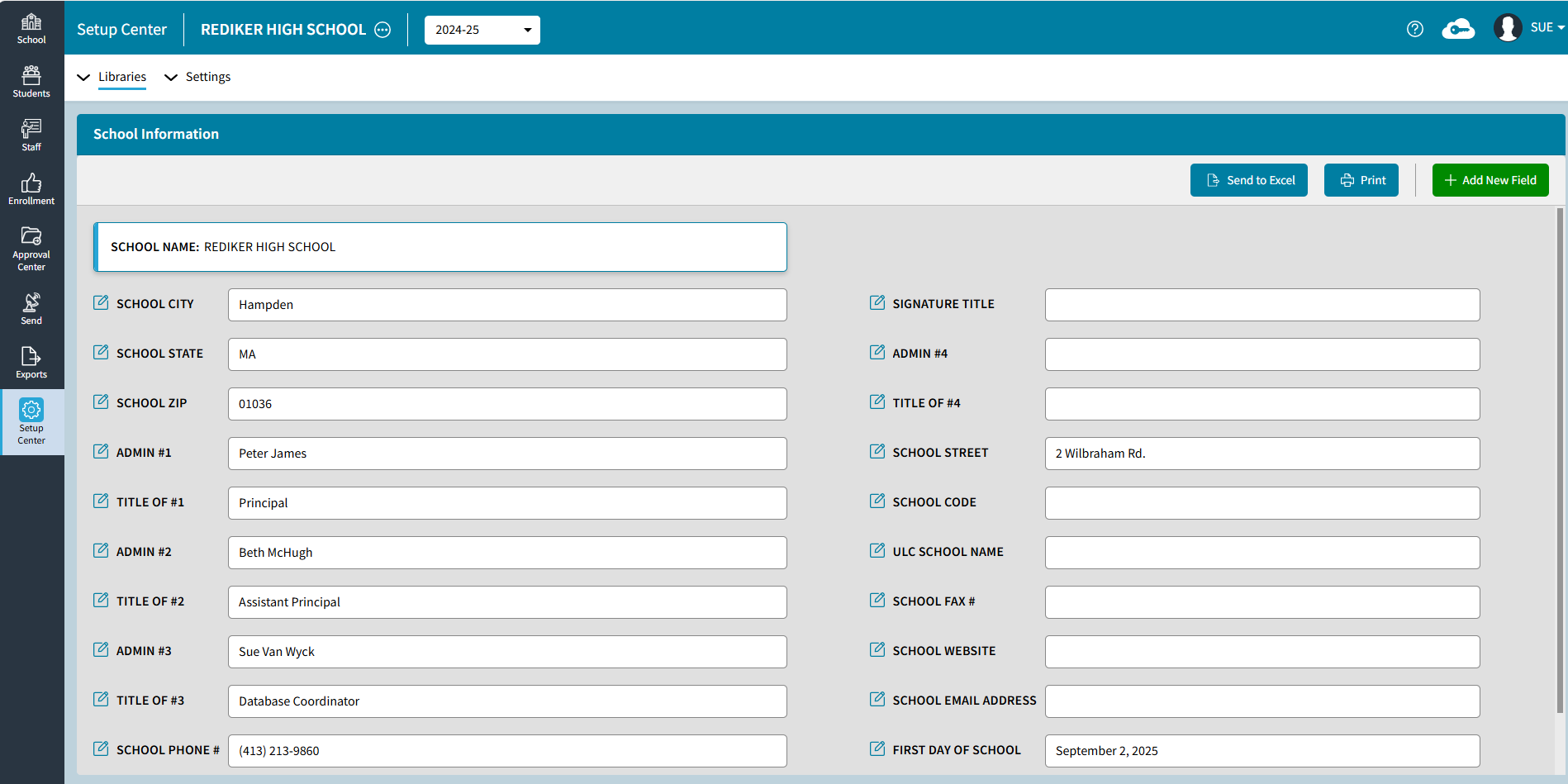The width and height of the screenshot is (1568, 784).
Task: Click the help question mark icon
Action: point(1415,29)
